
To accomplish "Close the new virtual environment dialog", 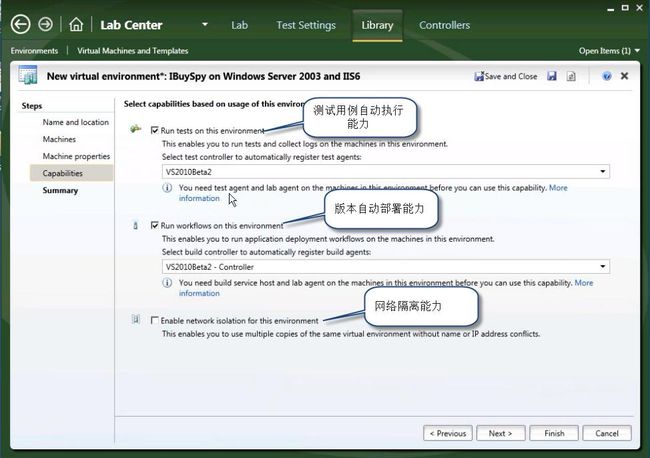I will (x=624, y=76).
